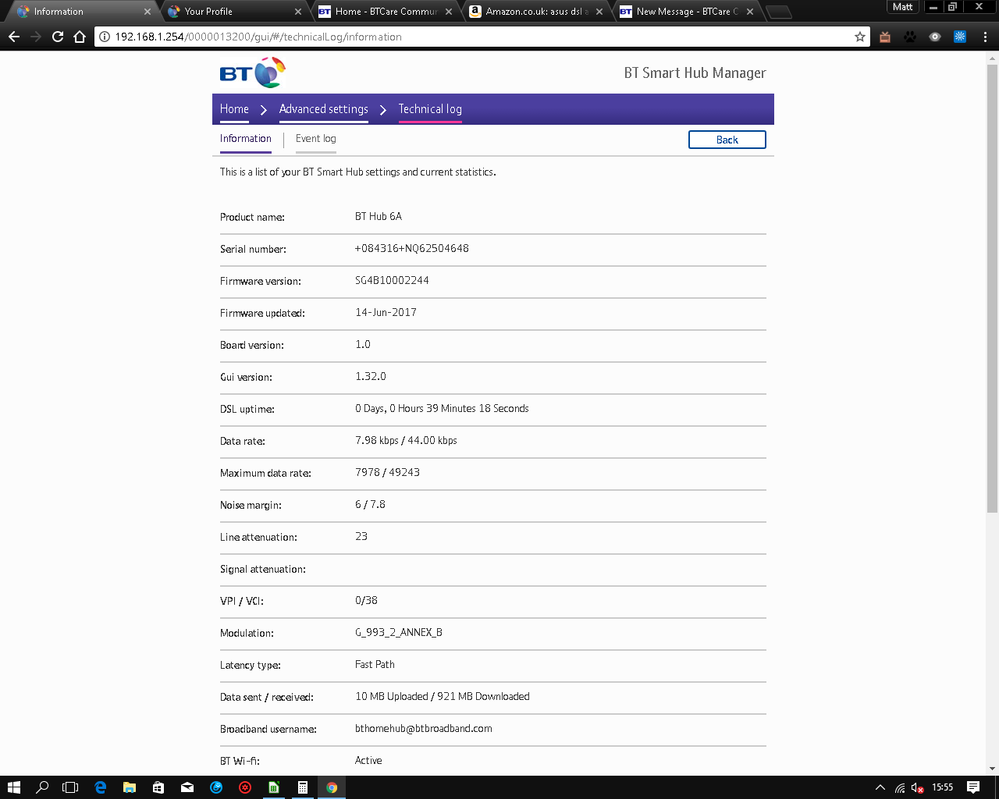Open taskbar search magnifier
Image resolution: width=999 pixels, height=799 pixels.
42,788
